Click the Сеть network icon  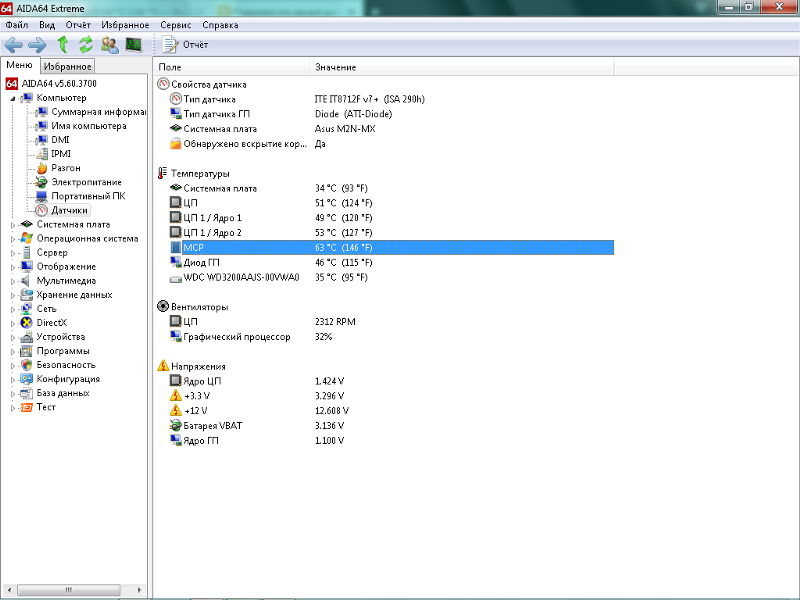pos(27,309)
